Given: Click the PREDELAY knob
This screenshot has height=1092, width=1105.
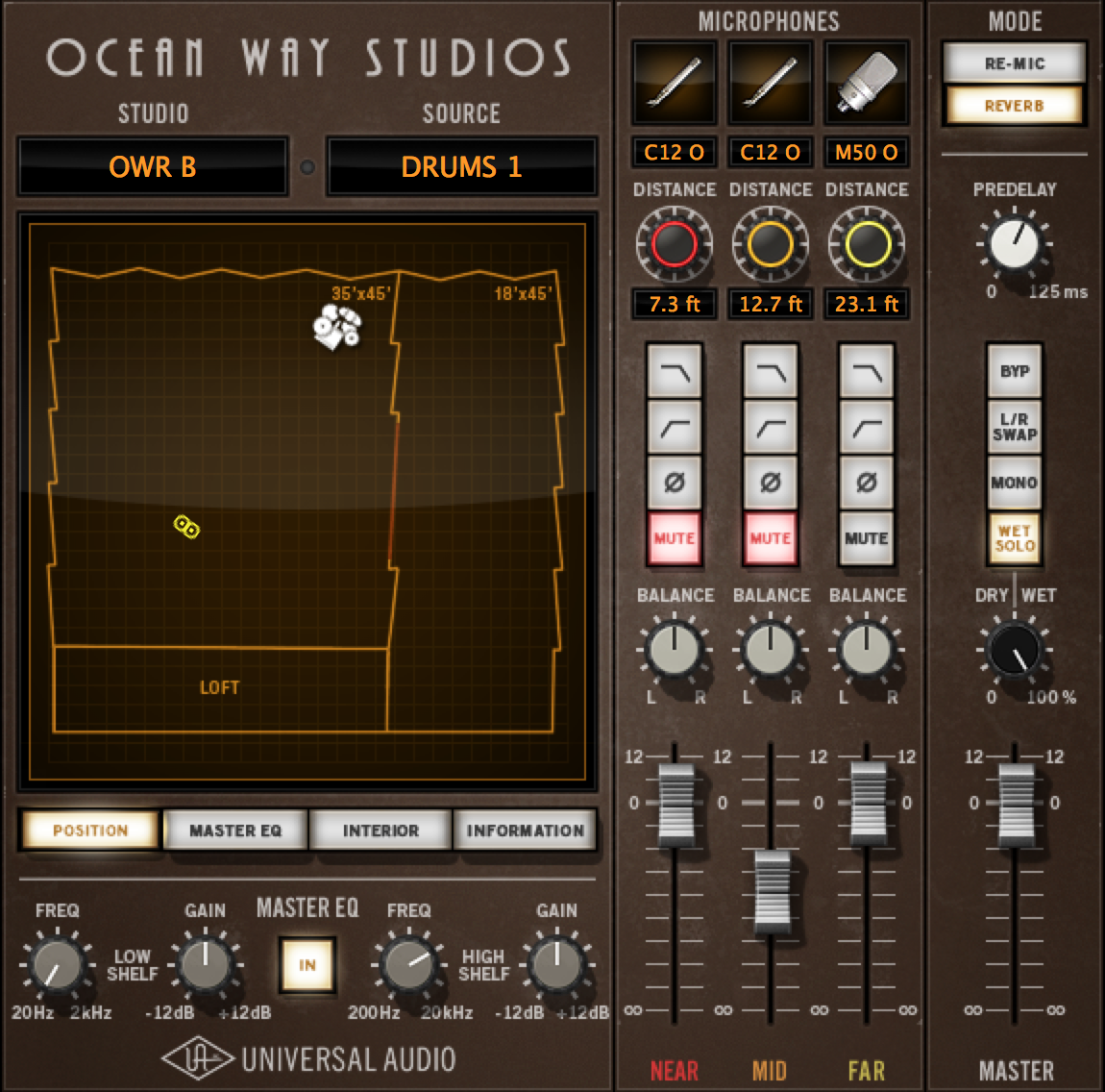Looking at the screenshot, I should click(x=1014, y=244).
